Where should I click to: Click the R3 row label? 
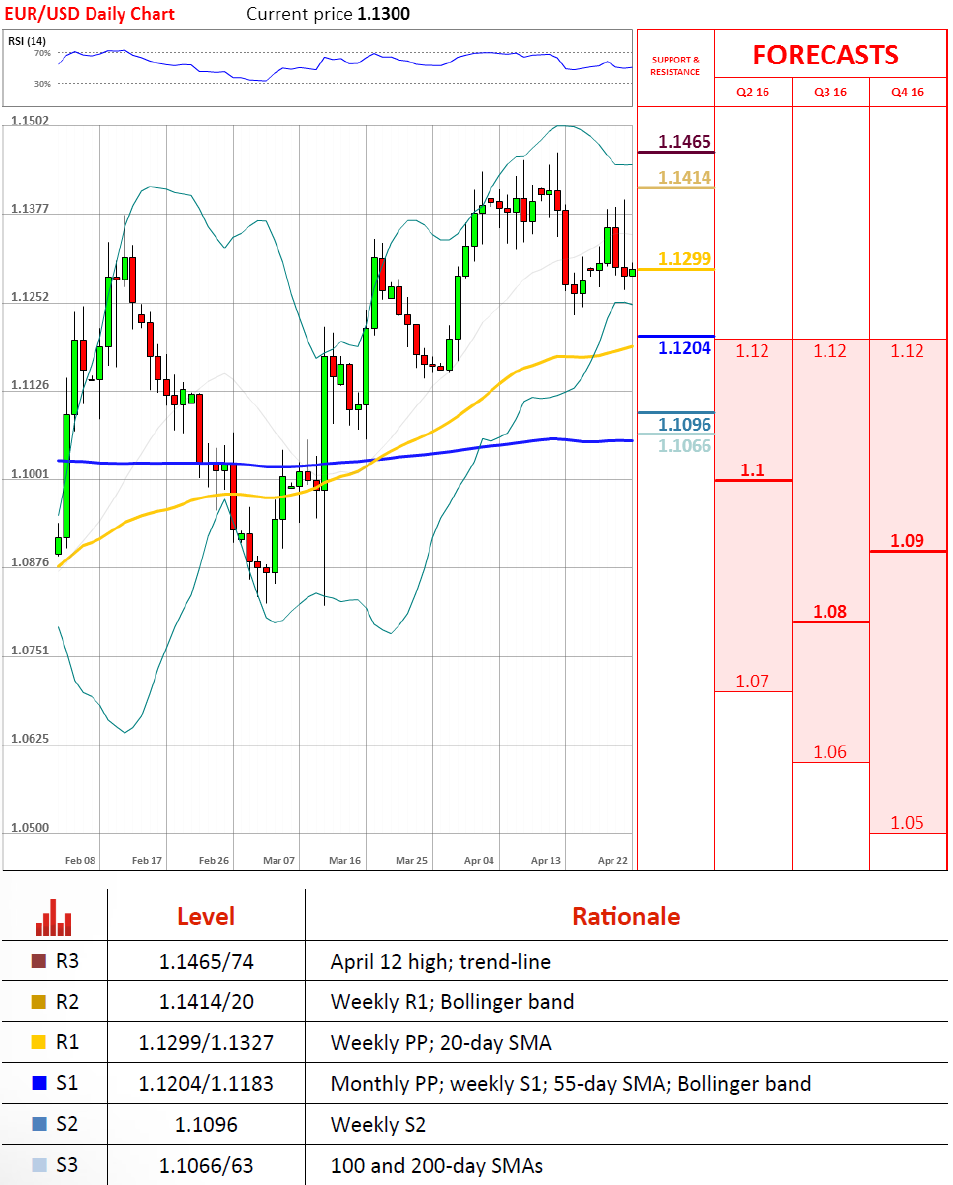[67, 961]
